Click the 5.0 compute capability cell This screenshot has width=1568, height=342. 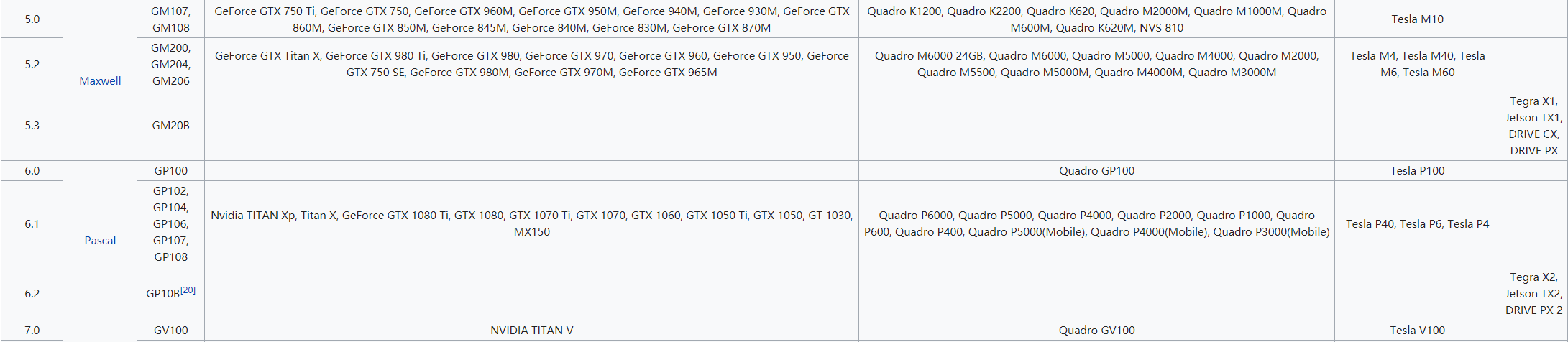(x=32, y=19)
